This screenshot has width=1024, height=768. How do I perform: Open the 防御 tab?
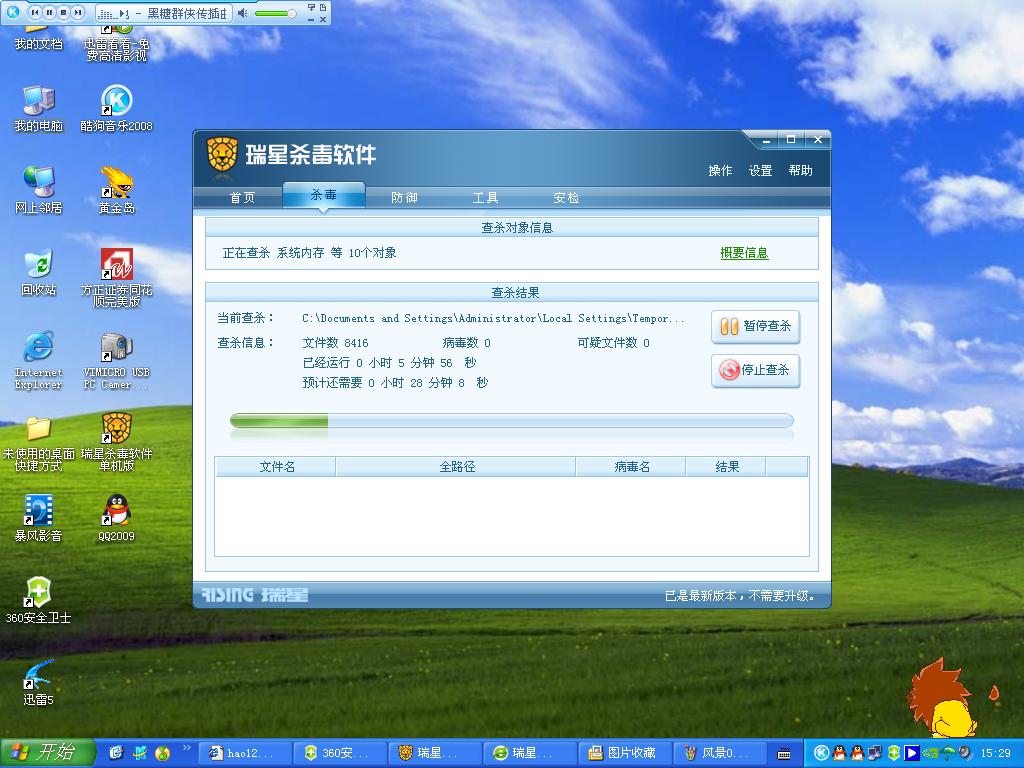coord(404,197)
